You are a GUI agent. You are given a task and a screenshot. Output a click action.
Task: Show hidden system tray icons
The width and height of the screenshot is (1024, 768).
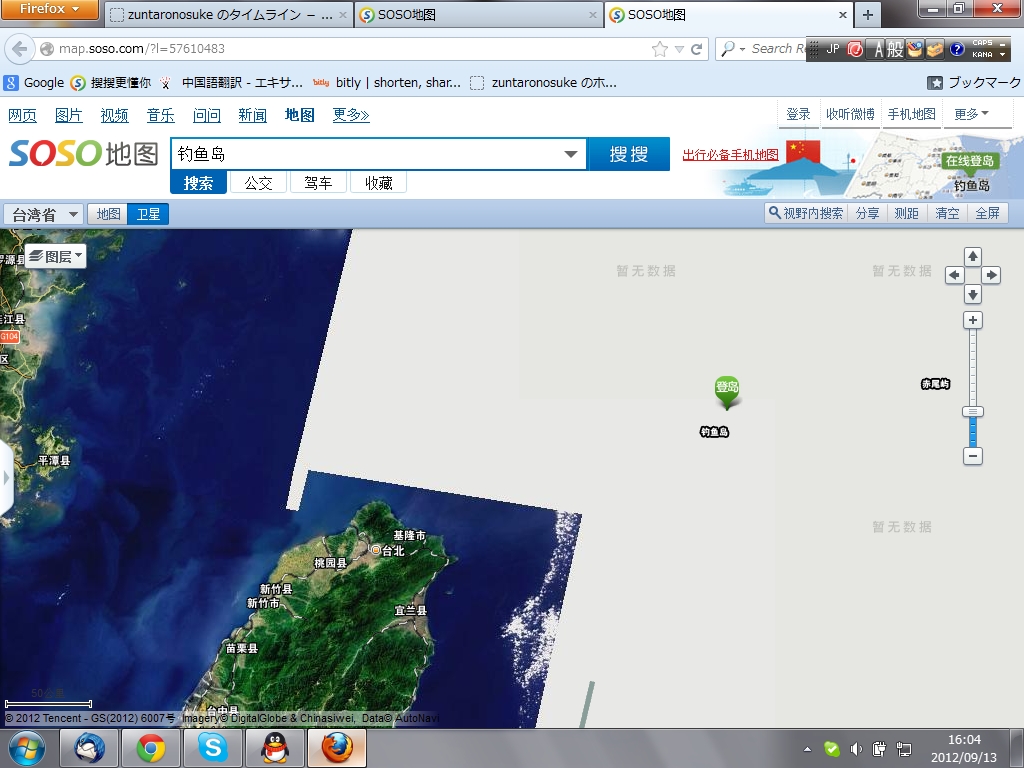808,749
